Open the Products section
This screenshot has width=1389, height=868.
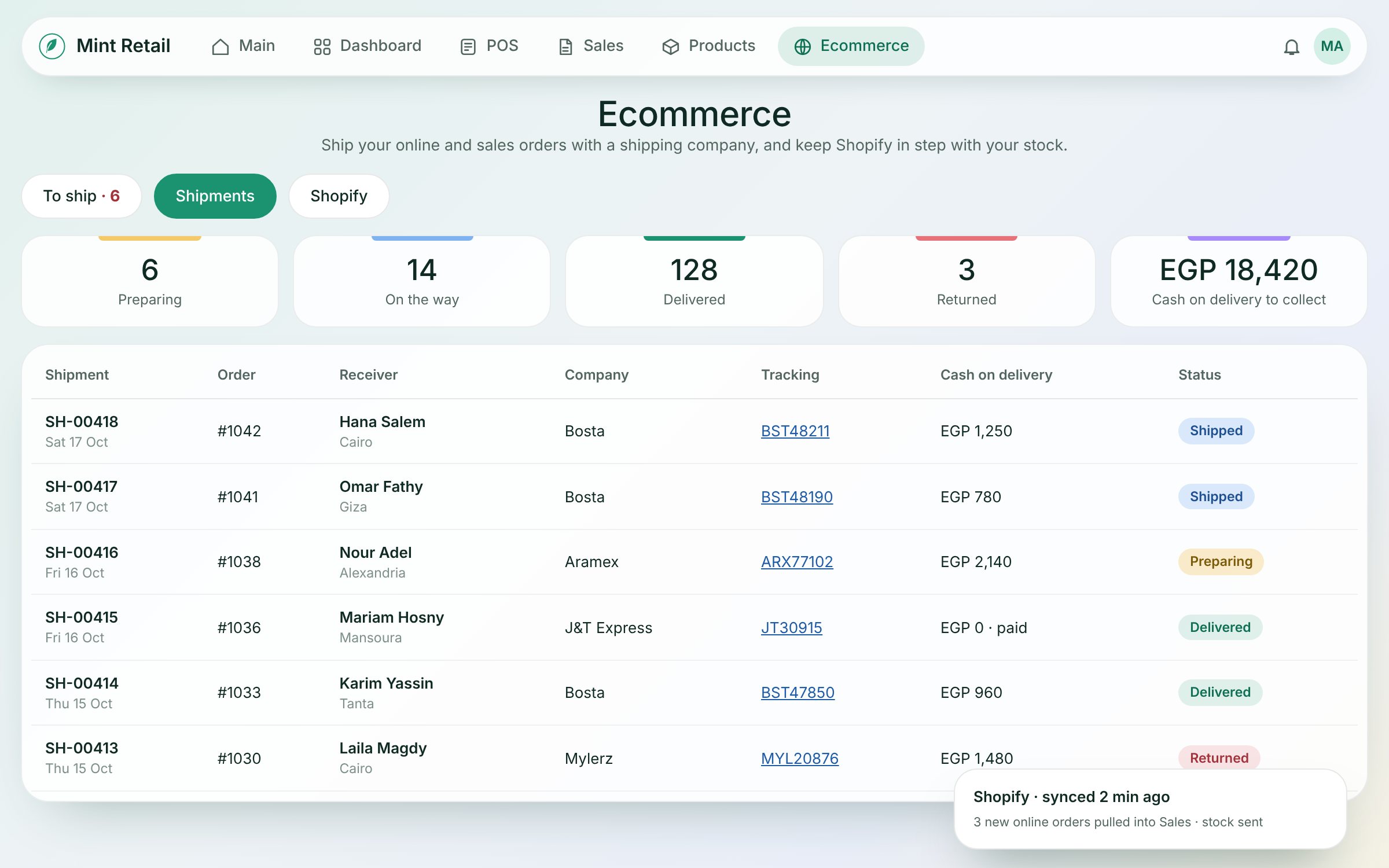tap(708, 46)
